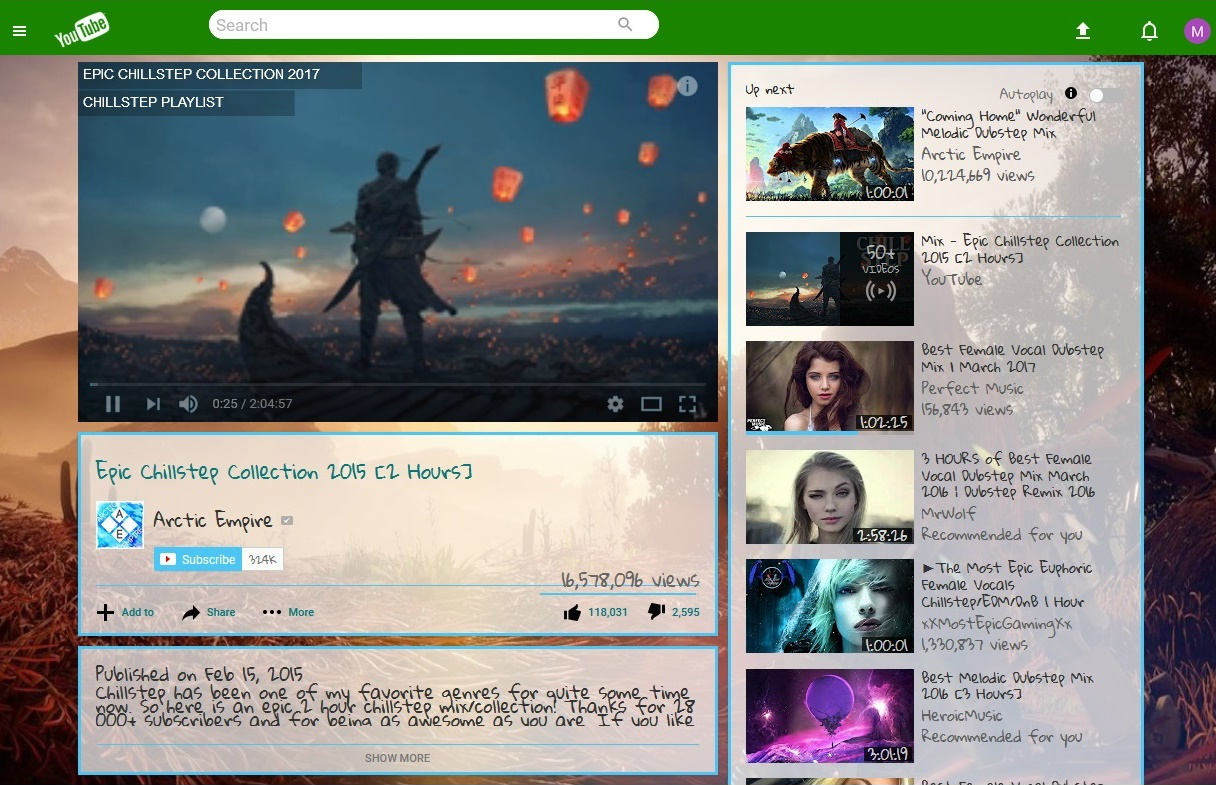Switch to theater mode
This screenshot has height=785, width=1216.
tap(651, 404)
